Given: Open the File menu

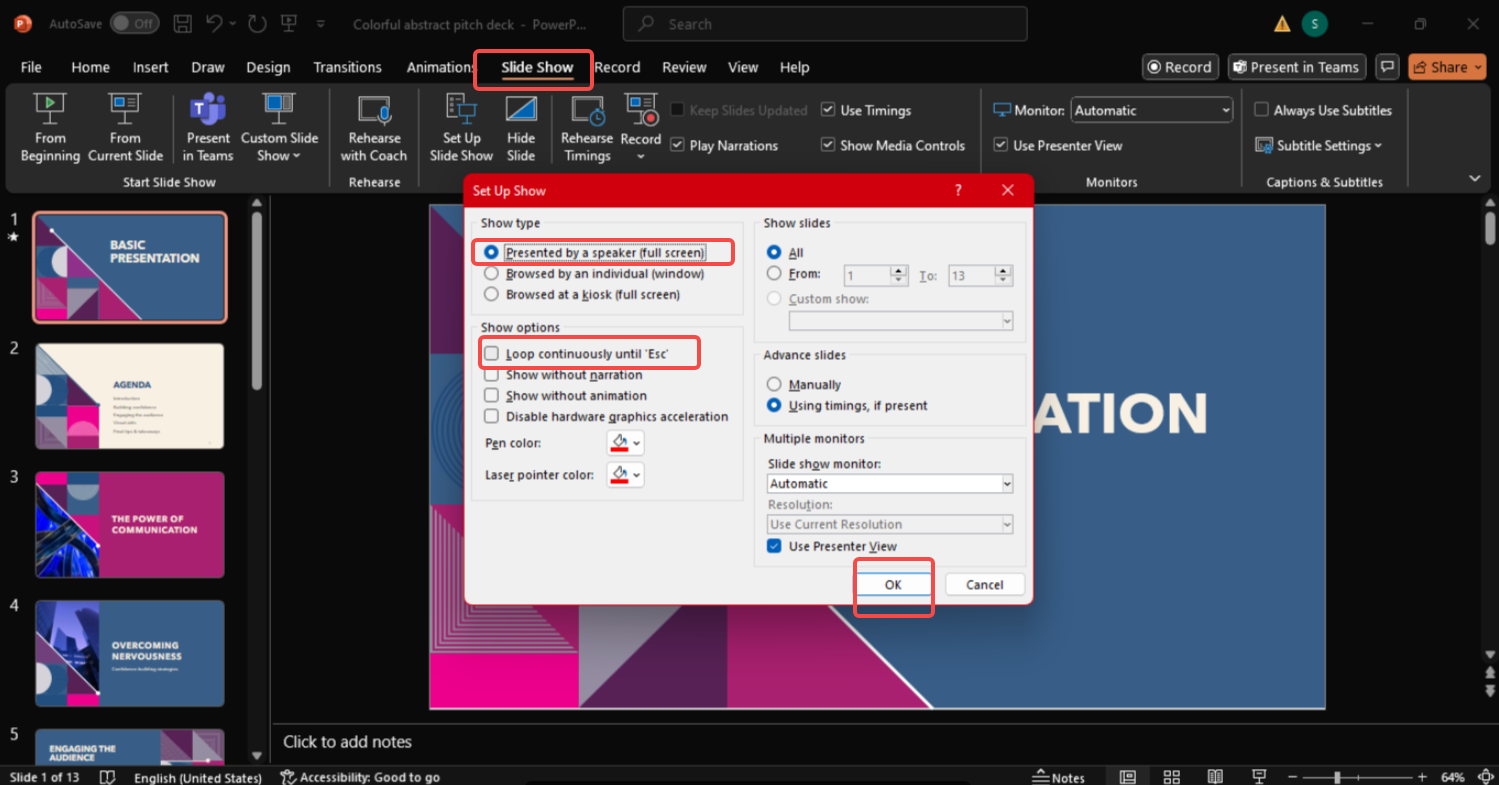Looking at the screenshot, I should (x=31, y=67).
